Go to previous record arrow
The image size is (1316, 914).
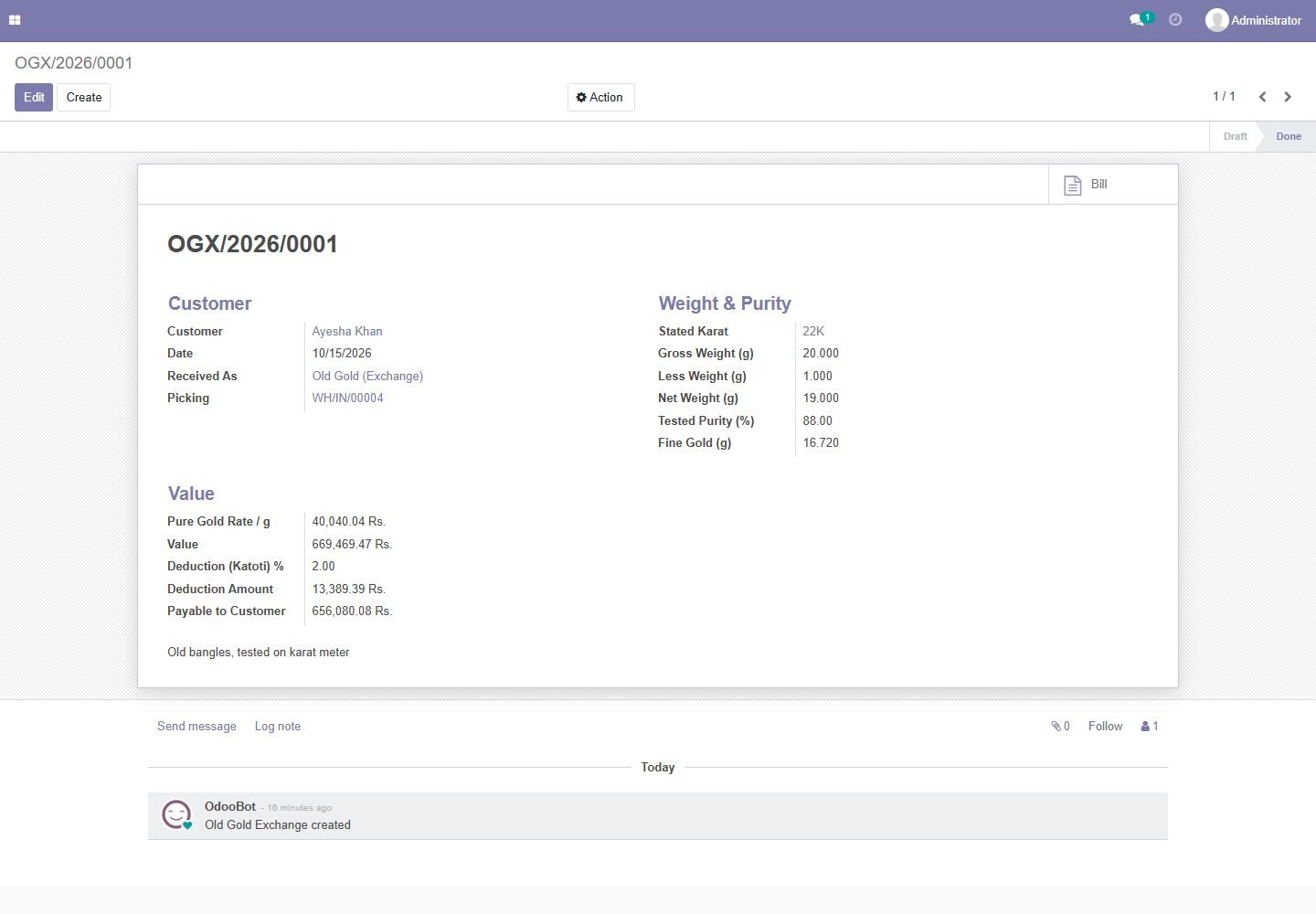1262,97
